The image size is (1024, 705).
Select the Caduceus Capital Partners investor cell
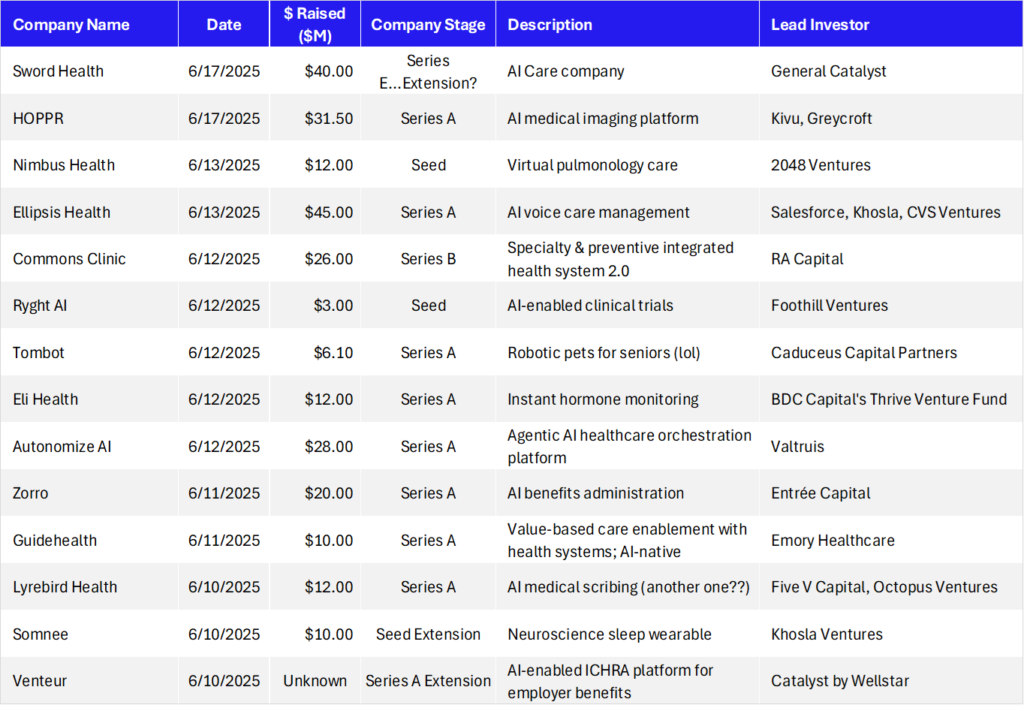click(891, 352)
